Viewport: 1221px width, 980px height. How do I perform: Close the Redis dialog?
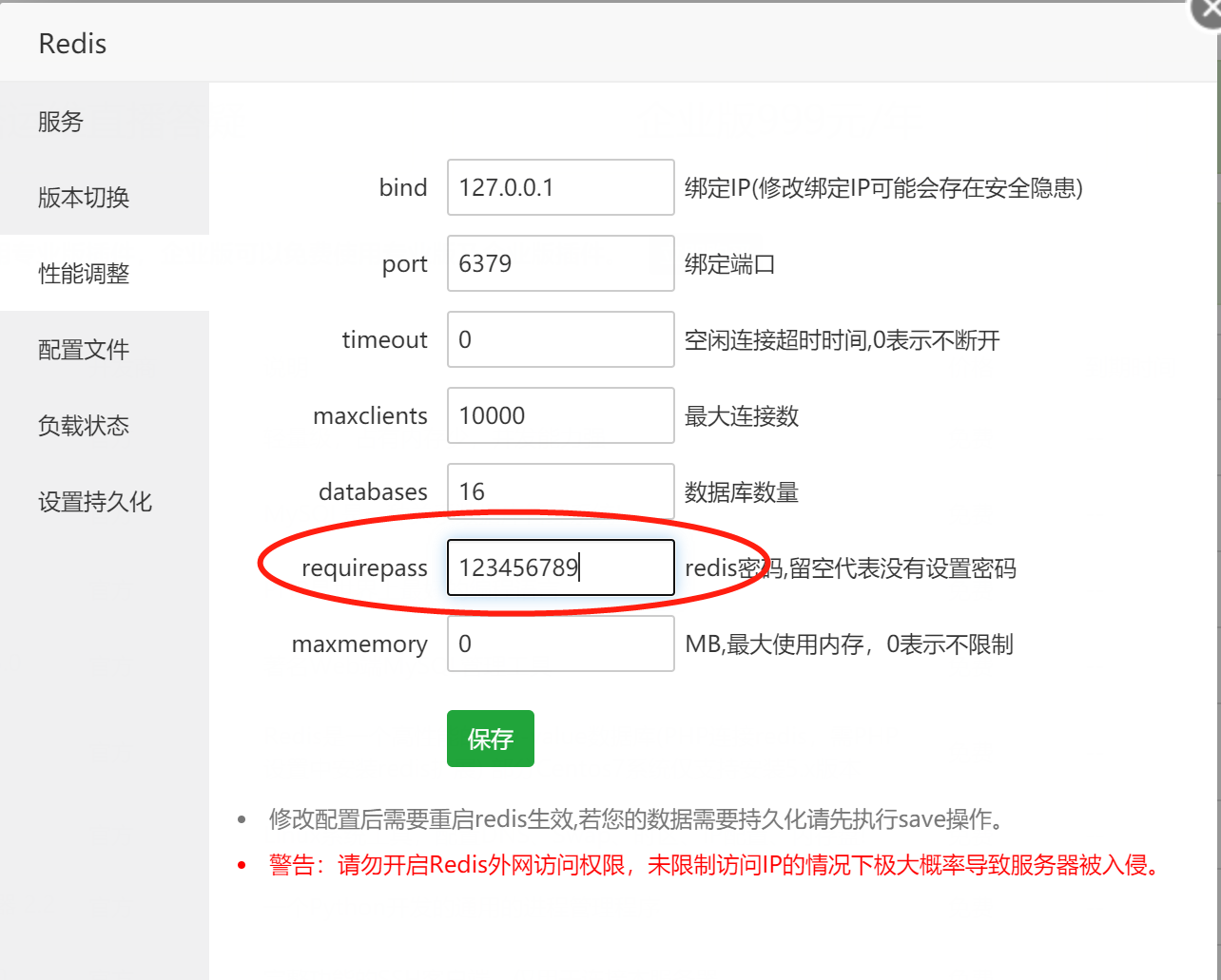pyautogui.click(x=1208, y=13)
